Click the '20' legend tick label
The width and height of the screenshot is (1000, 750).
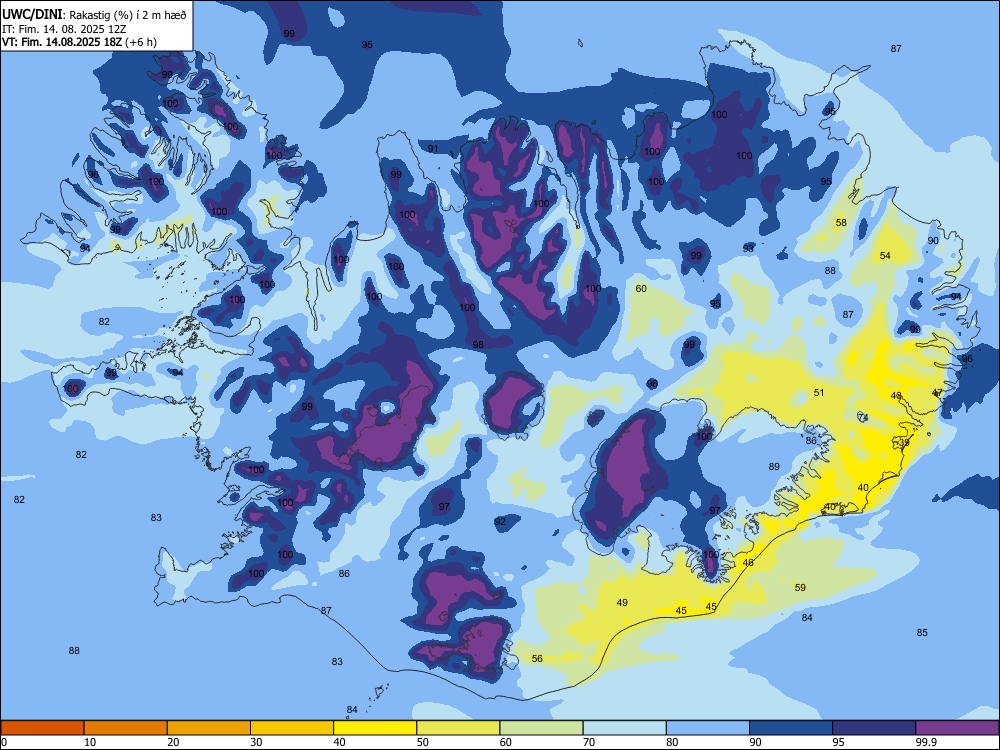[173, 742]
